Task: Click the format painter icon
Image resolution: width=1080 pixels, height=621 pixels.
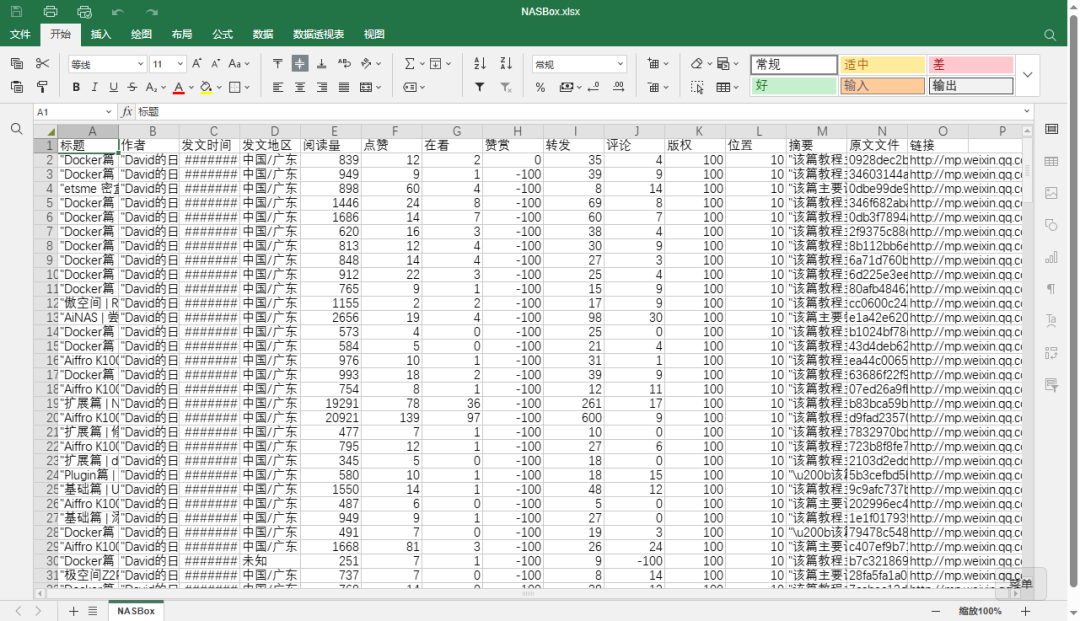Action: (x=43, y=87)
